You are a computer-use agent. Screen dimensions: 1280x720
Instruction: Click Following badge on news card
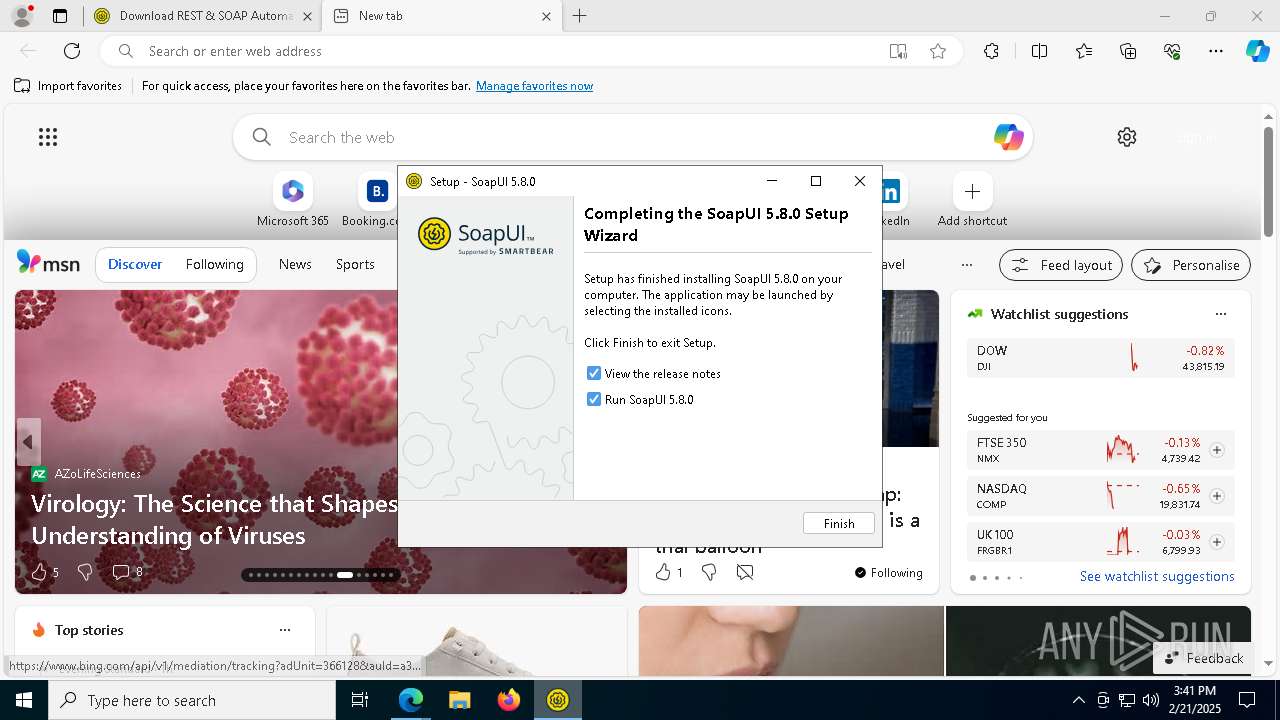coord(889,572)
